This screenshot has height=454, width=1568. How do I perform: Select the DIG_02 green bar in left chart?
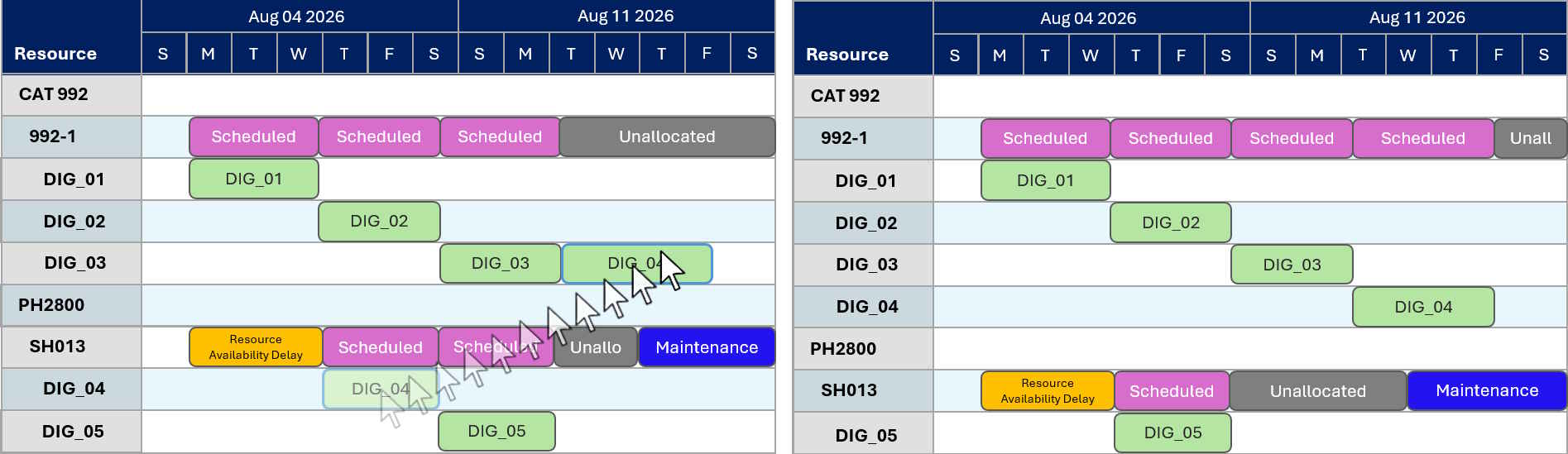click(379, 222)
